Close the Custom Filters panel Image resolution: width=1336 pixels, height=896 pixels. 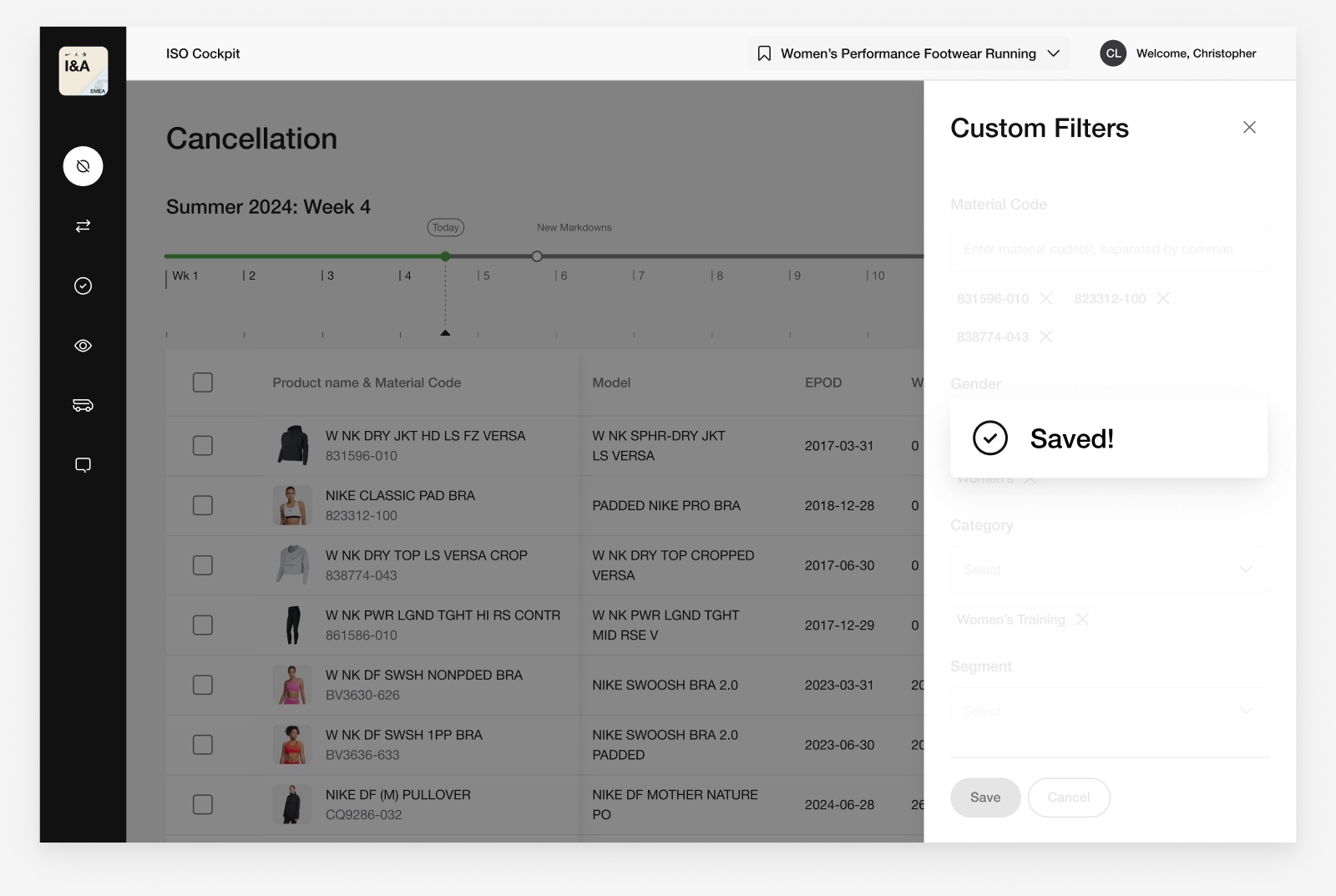click(1249, 127)
